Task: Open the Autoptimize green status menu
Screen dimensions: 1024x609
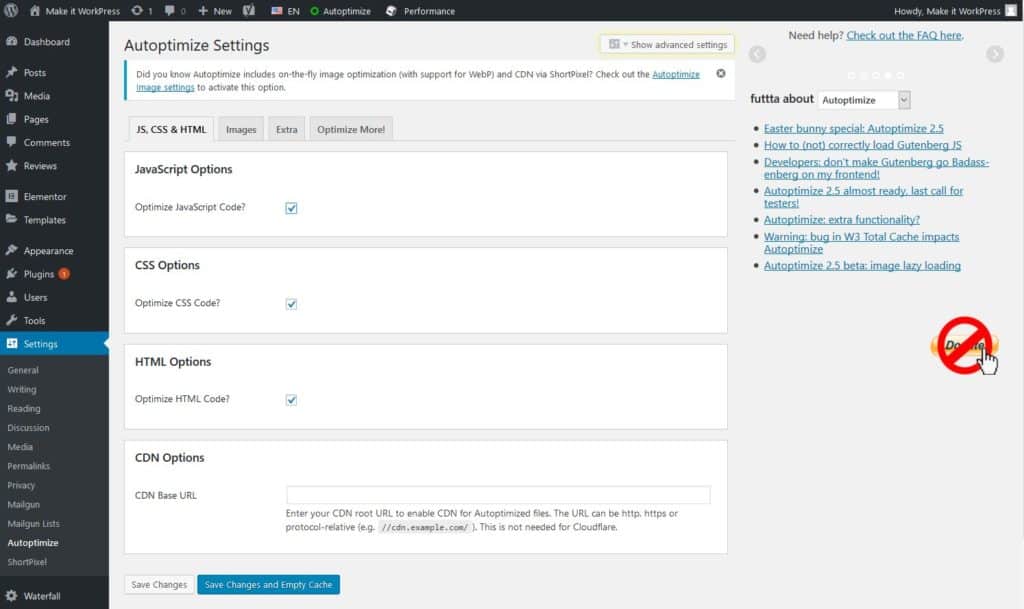Action: point(340,10)
